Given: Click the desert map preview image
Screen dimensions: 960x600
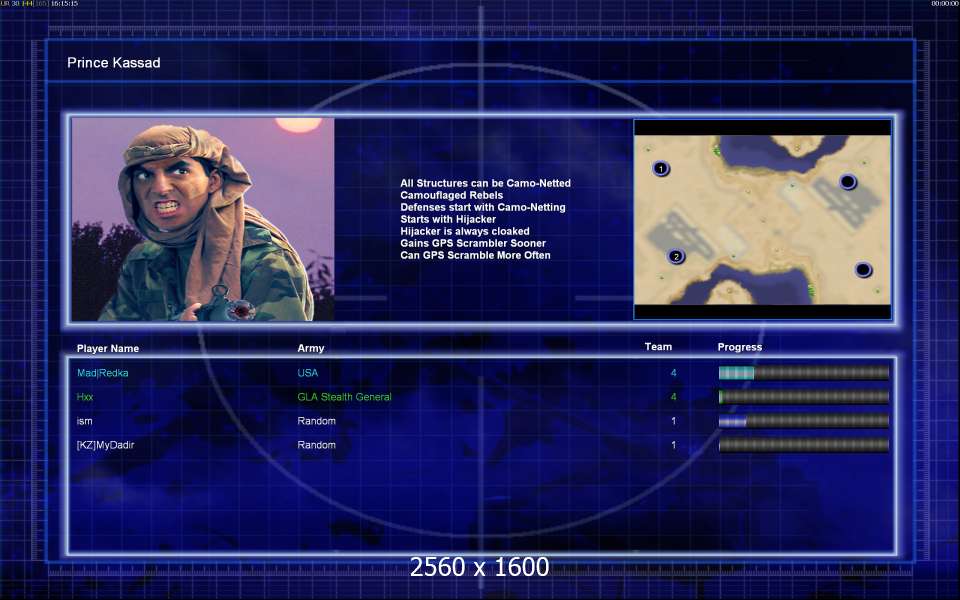Looking at the screenshot, I should pos(762,220).
